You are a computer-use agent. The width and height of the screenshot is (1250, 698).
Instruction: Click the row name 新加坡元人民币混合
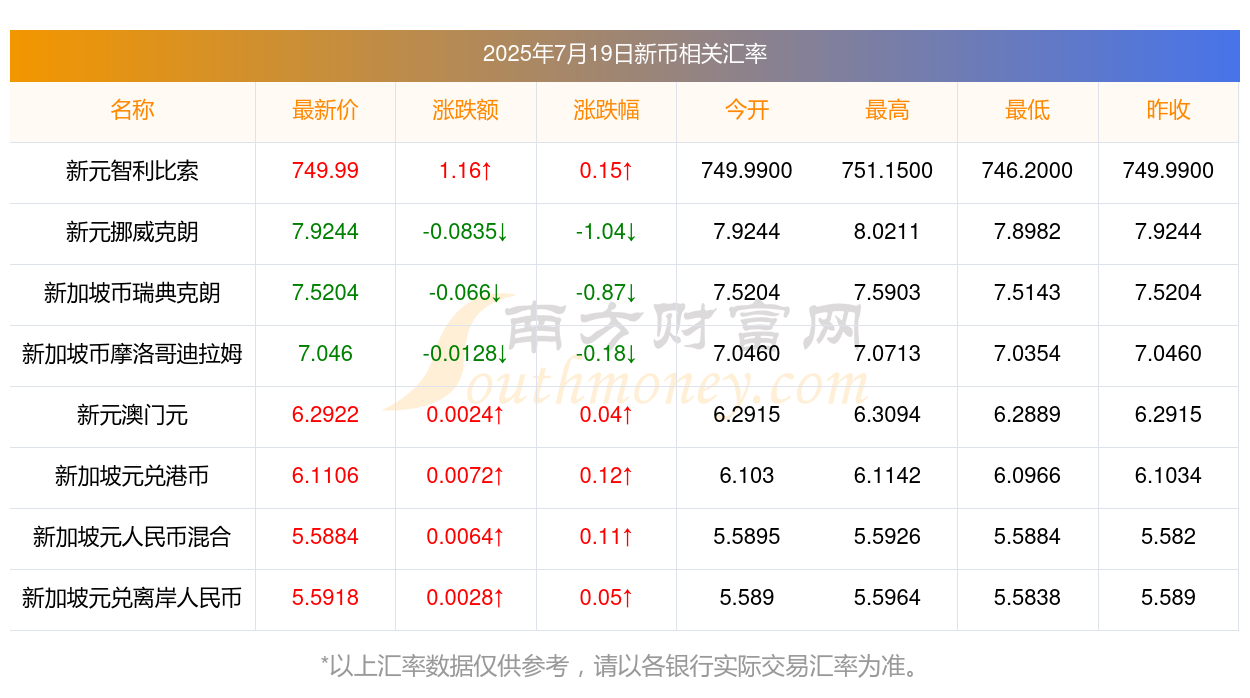(x=132, y=537)
